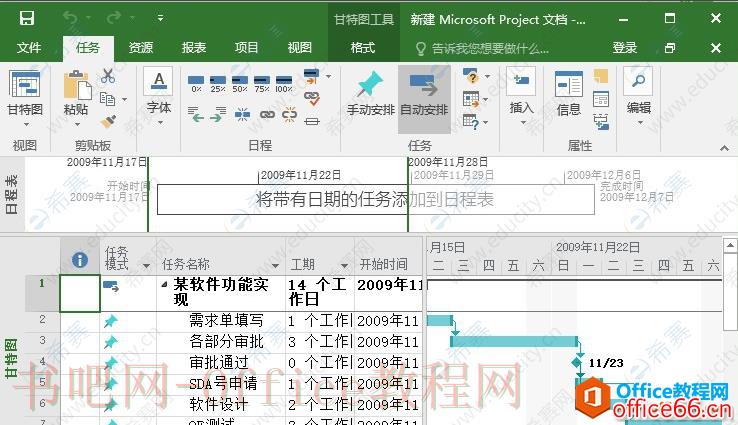The height and width of the screenshot is (425, 738).
Task: Expand the 甘特图 view dropdown arrow
Action: coord(26,125)
